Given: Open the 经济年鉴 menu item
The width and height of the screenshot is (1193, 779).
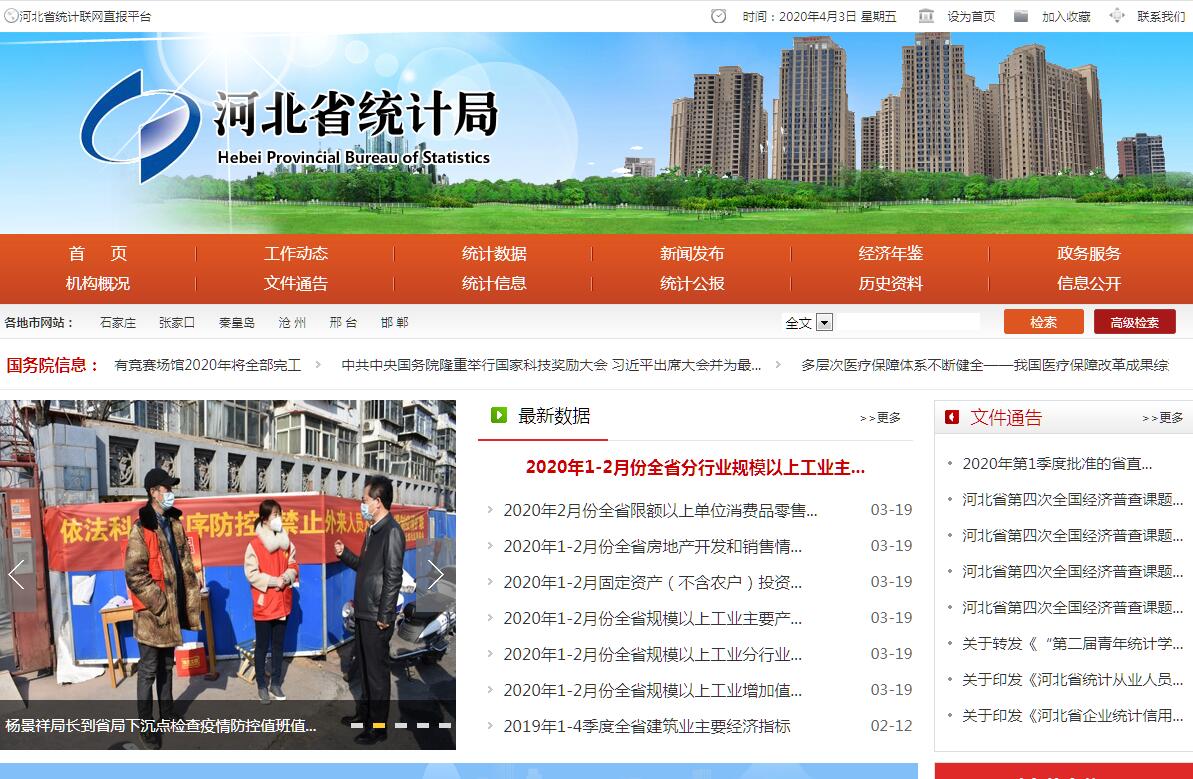Looking at the screenshot, I should (x=890, y=254).
